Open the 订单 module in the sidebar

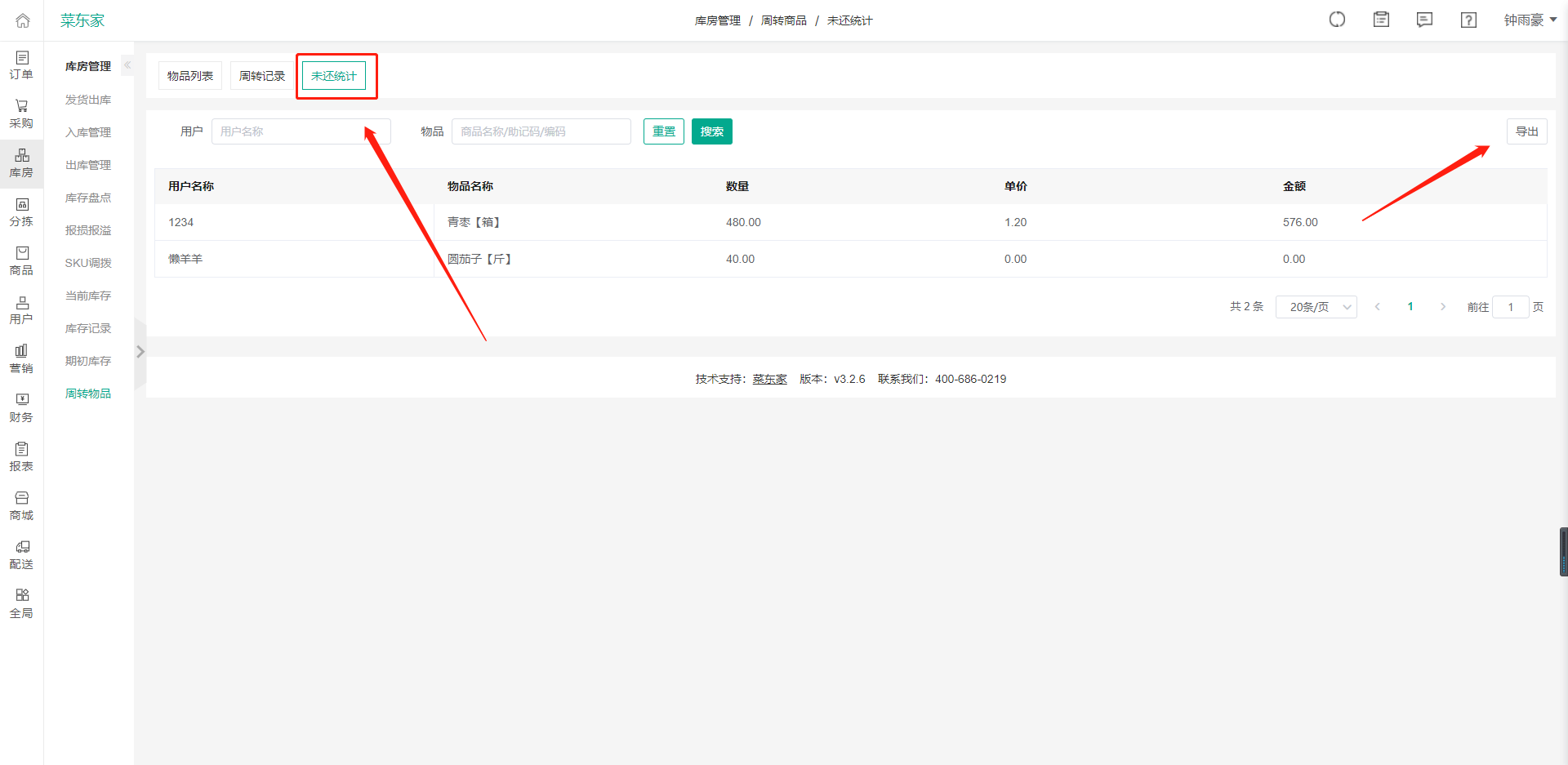(x=21, y=65)
